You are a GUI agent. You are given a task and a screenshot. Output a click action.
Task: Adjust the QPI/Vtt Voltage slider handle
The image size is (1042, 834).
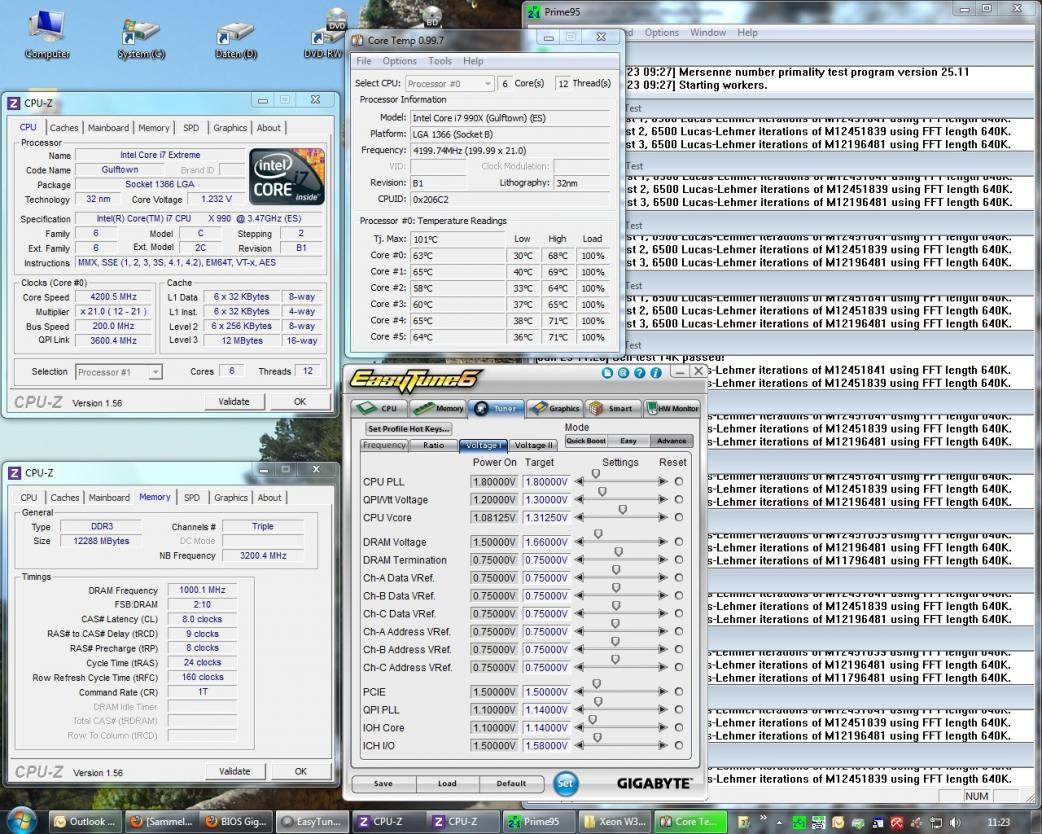click(602, 492)
